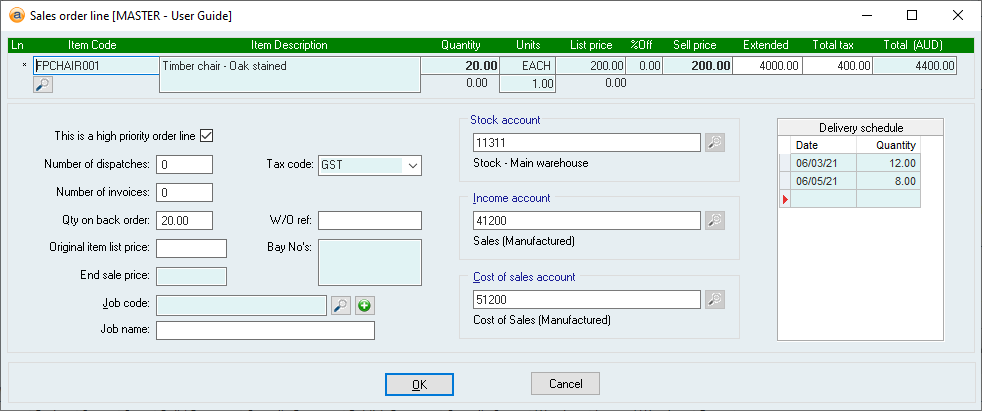Click the item code lookup magnifier icon

point(43,85)
